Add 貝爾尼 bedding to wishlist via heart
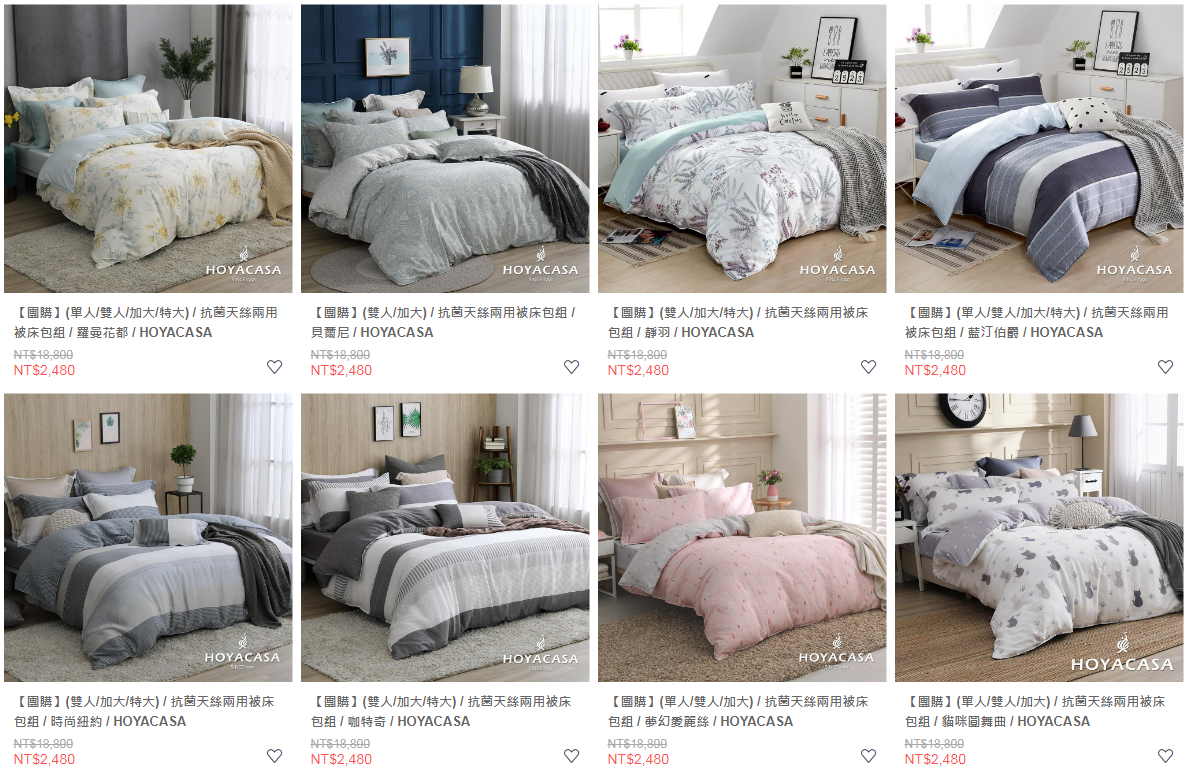This screenshot has width=1189, height=771. tap(572, 367)
